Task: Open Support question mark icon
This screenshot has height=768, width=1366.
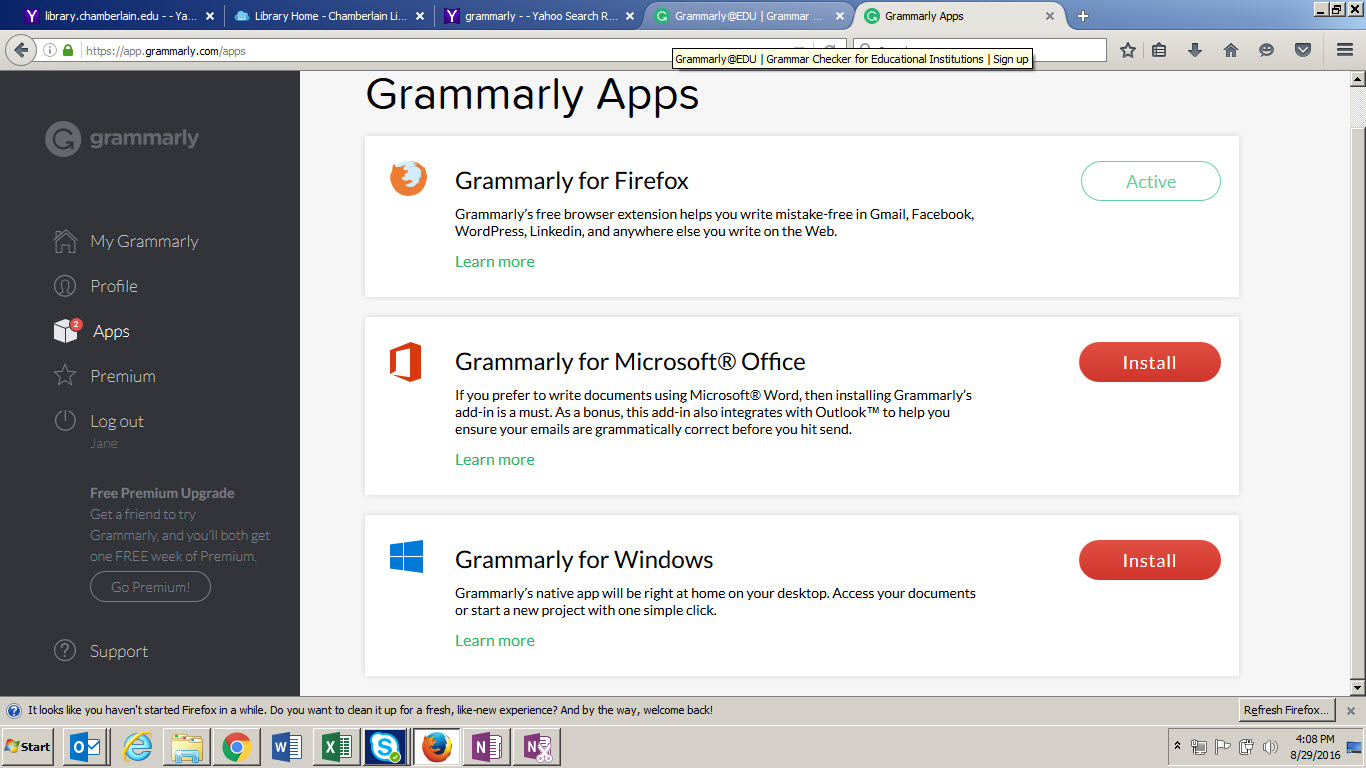Action: coord(65,651)
